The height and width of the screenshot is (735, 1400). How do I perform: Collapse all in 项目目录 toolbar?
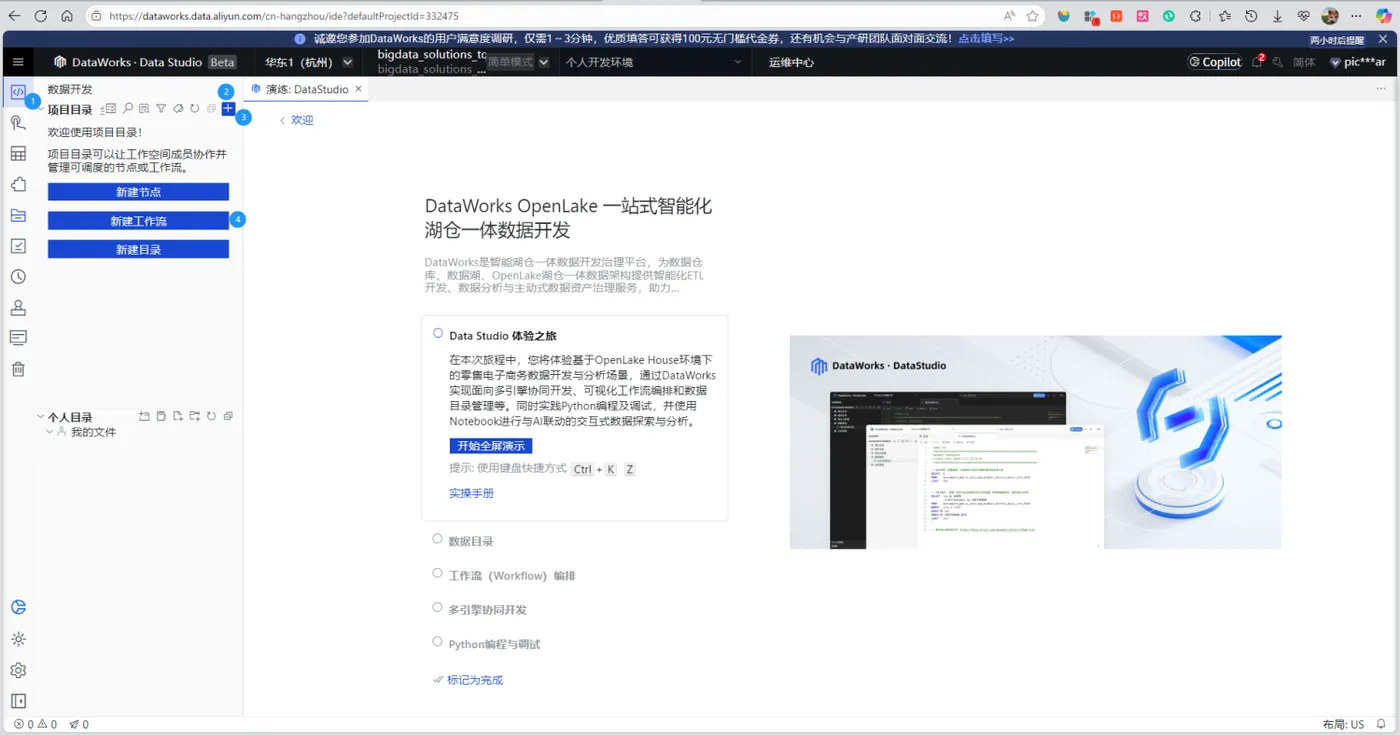[x=211, y=109]
